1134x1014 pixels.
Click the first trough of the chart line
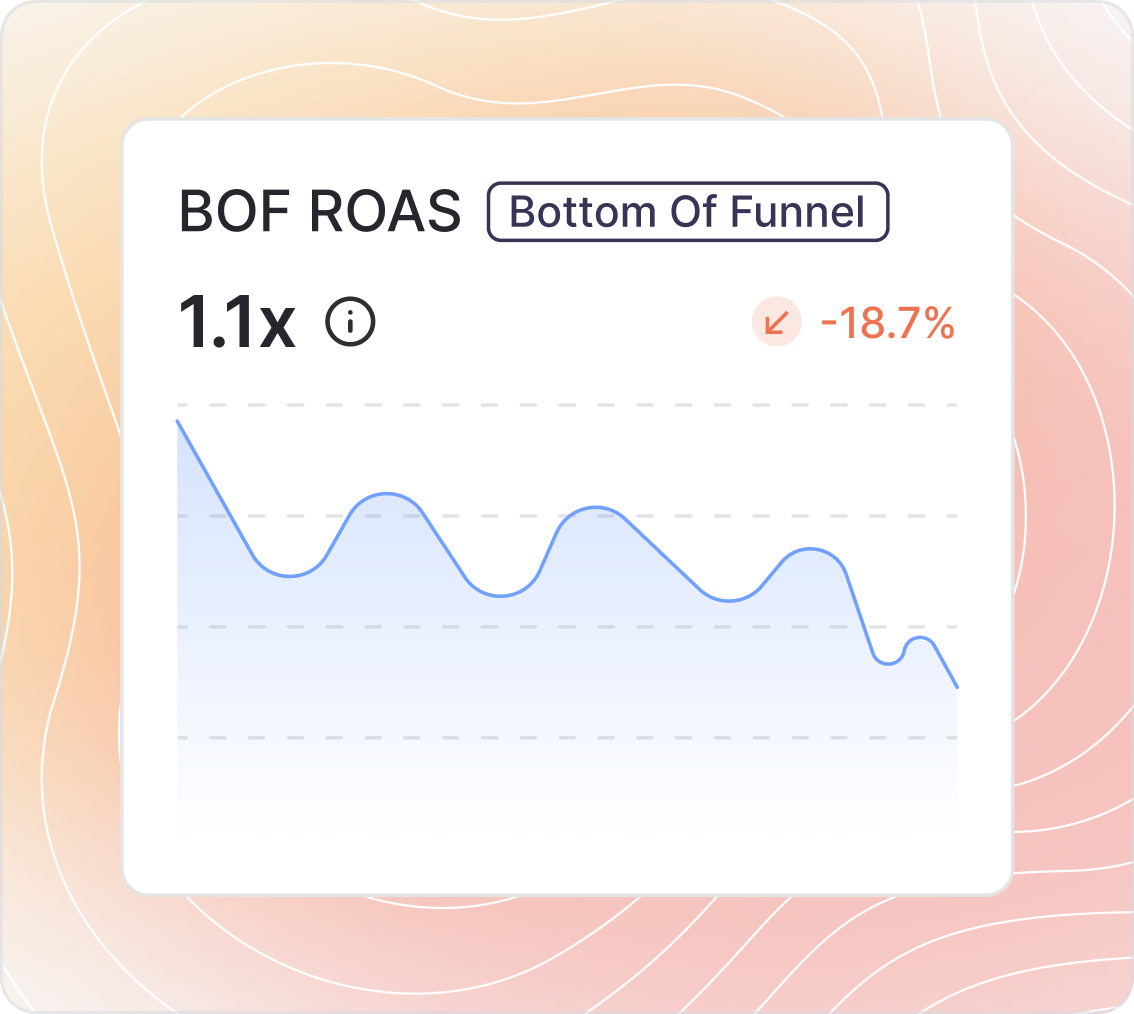(x=289, y=576)
